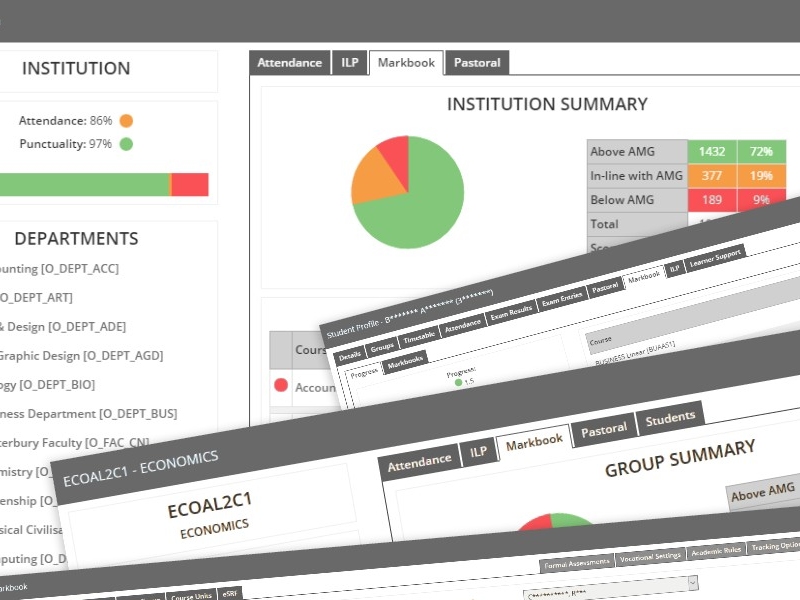Switch to the Timetable tab

419,336
